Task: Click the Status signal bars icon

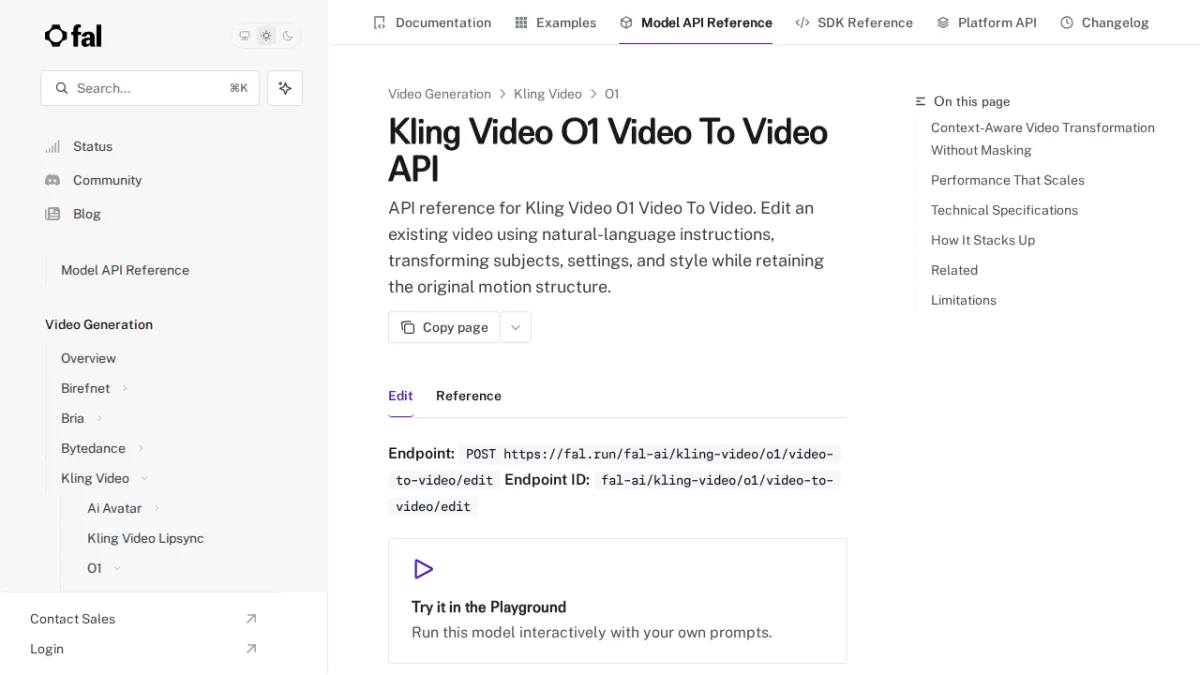Action: click(53, 147)
